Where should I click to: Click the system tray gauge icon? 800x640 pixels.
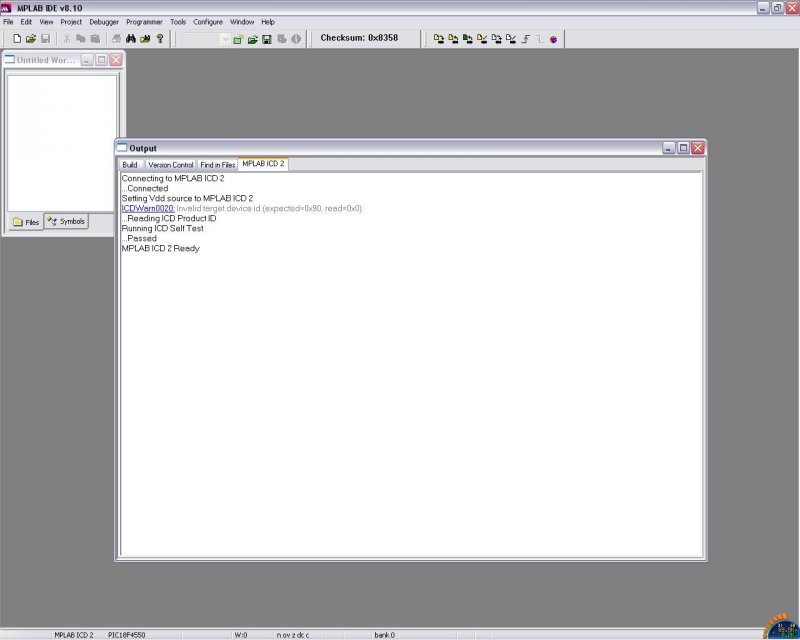[782, 626]
